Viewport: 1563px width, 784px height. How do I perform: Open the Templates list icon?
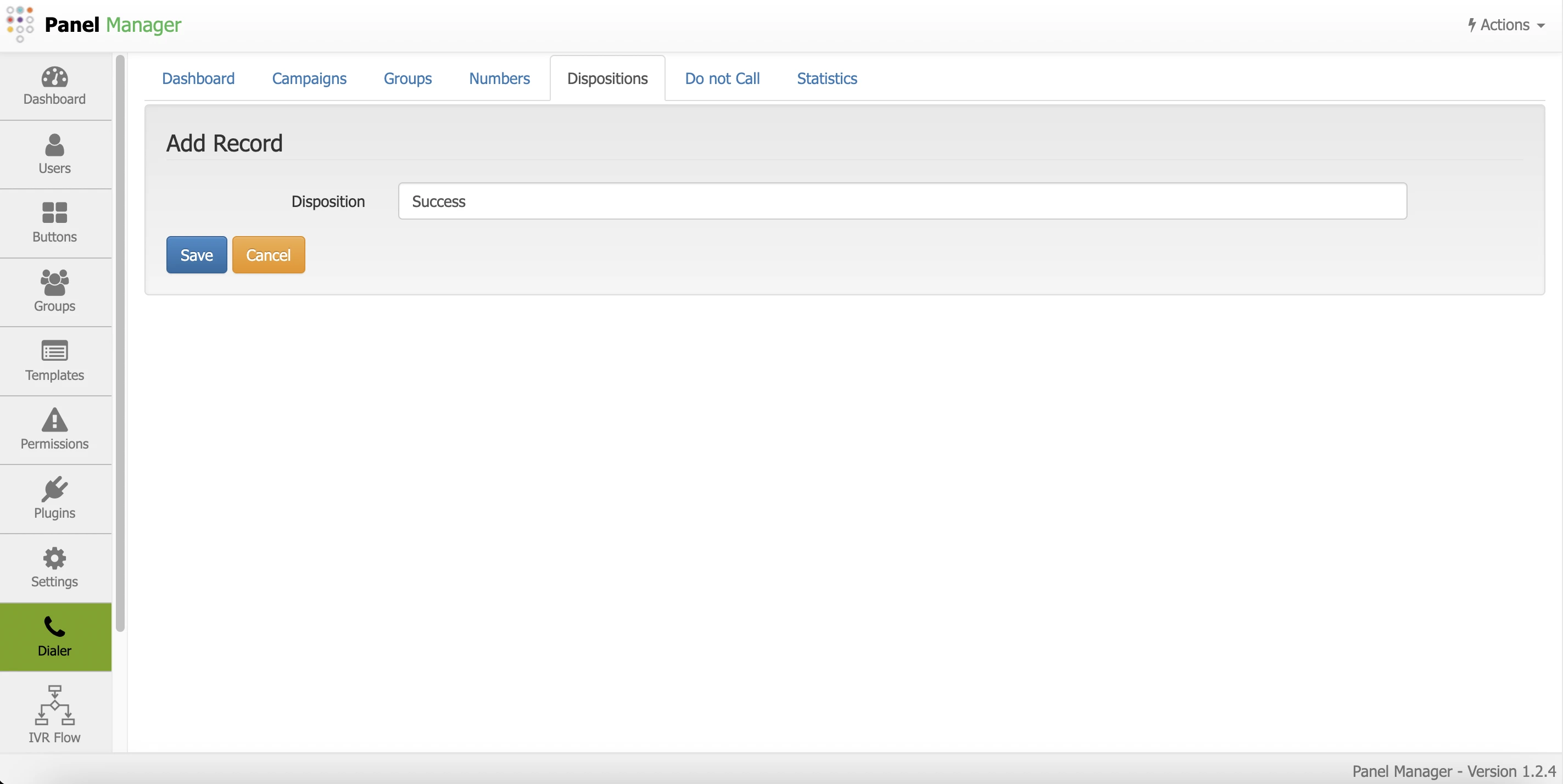[x=54, y=351]
